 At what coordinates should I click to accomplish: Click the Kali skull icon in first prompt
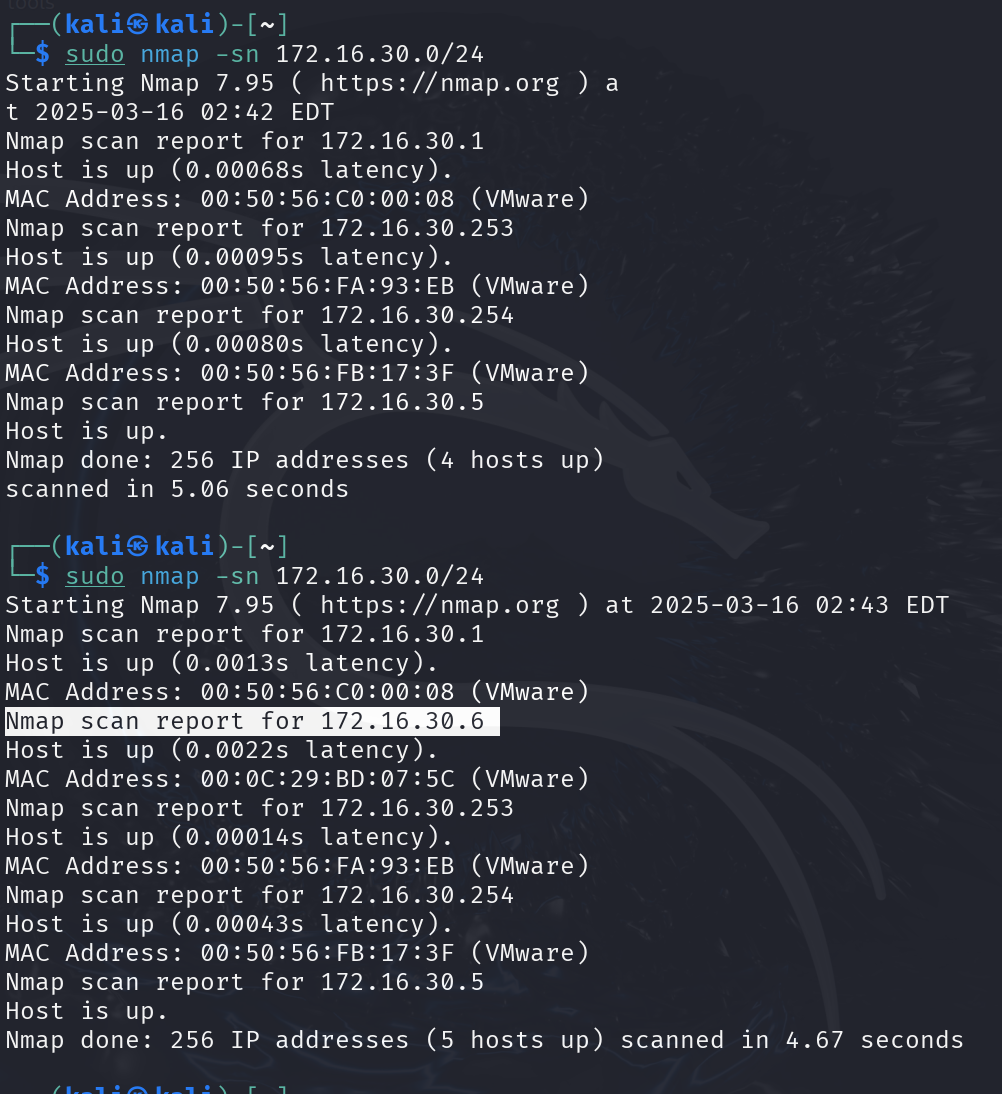click(137, 24)
